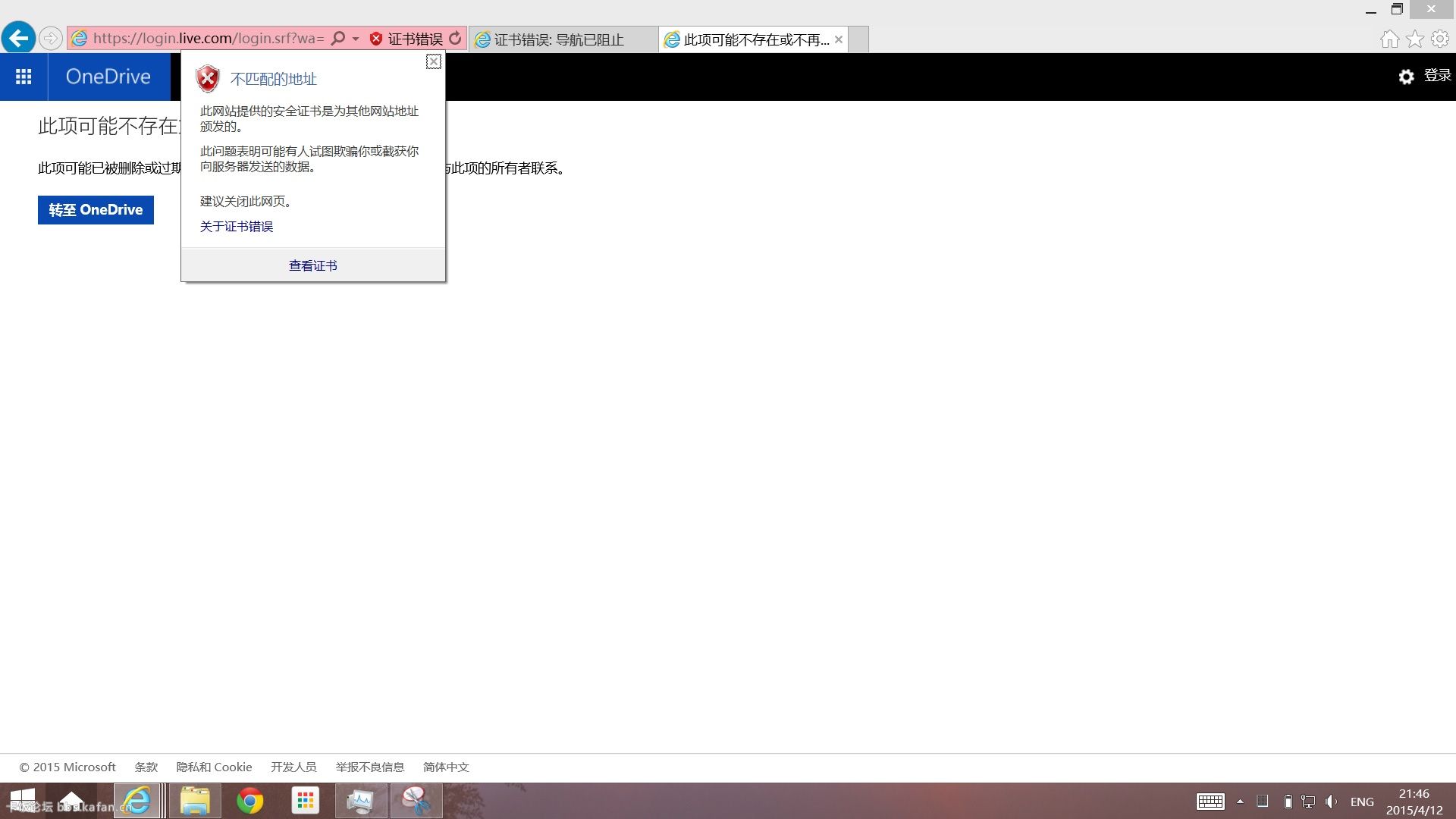Click the login.live.com URL in the address bar
The height and width of the screenshot is (819, 1456).
click(x=209, y=39)
